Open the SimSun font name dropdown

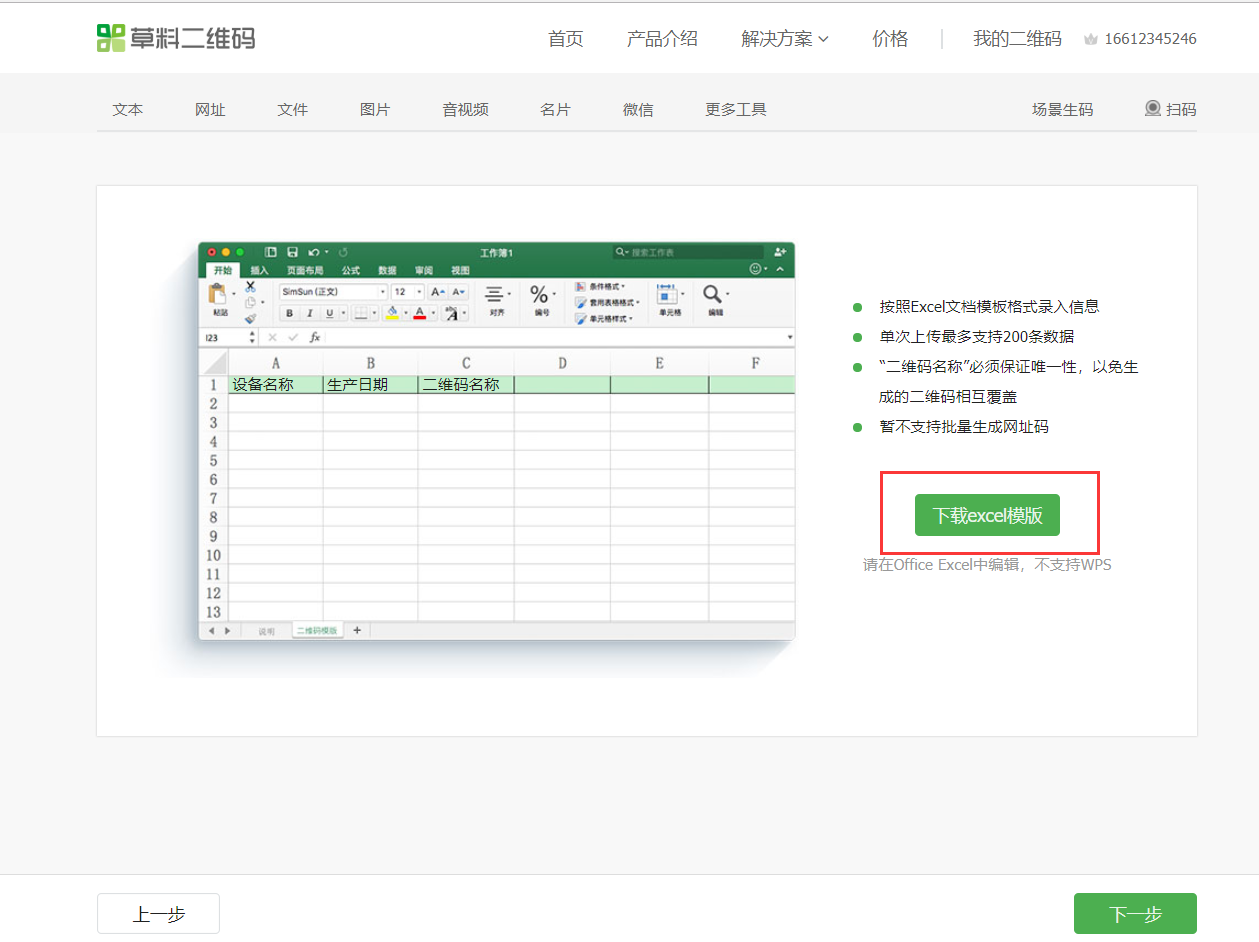(382, 292)
